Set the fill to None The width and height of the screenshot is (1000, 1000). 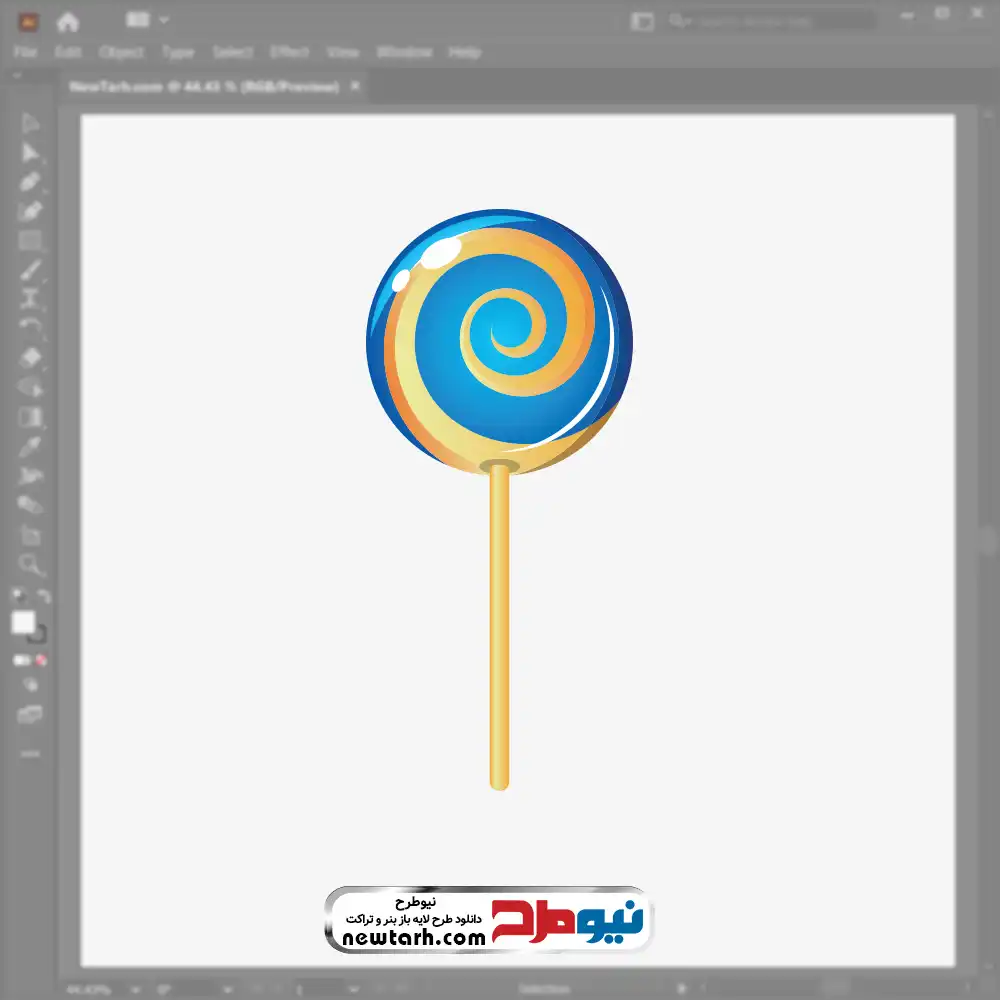[42, 661]
